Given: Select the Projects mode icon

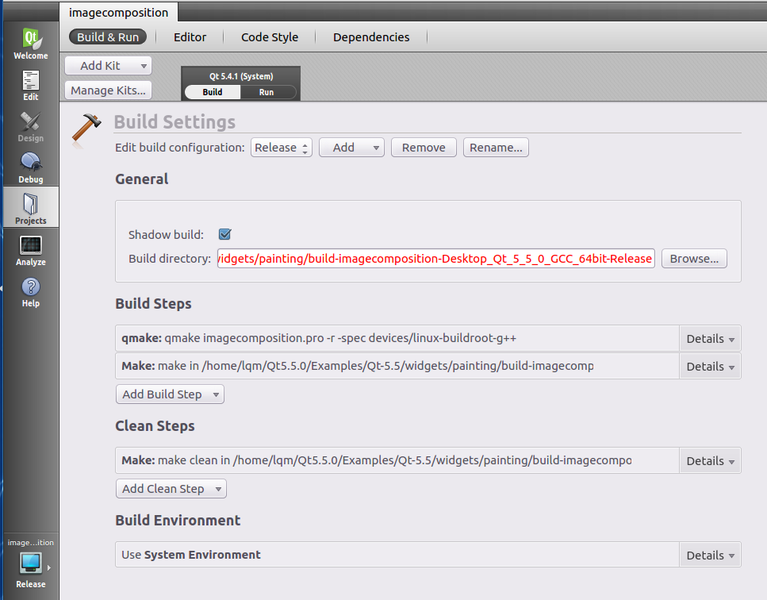Looking at the screenshot, I should [30, 208].
